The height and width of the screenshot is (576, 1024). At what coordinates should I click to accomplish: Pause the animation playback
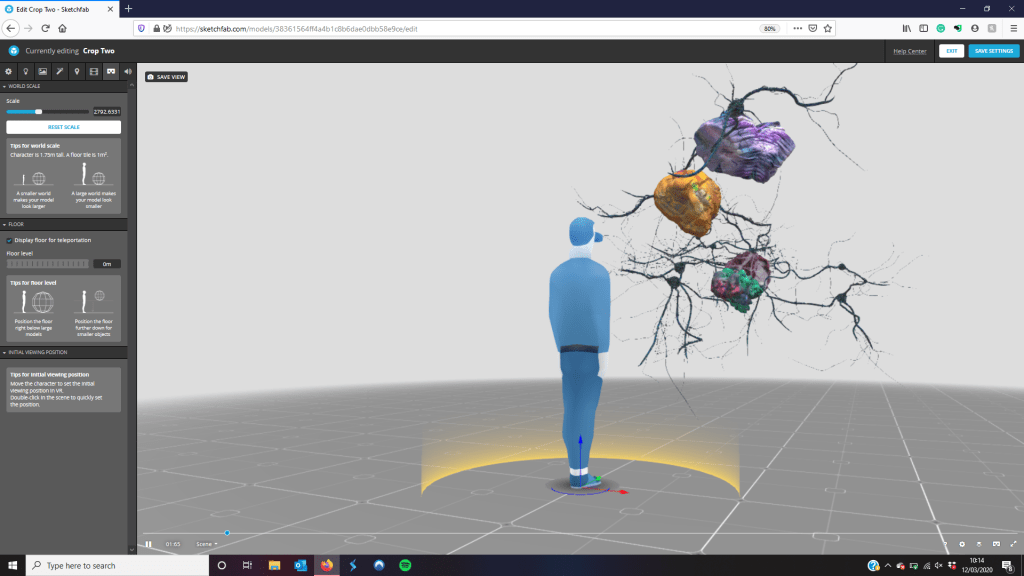tap(149, 544)
